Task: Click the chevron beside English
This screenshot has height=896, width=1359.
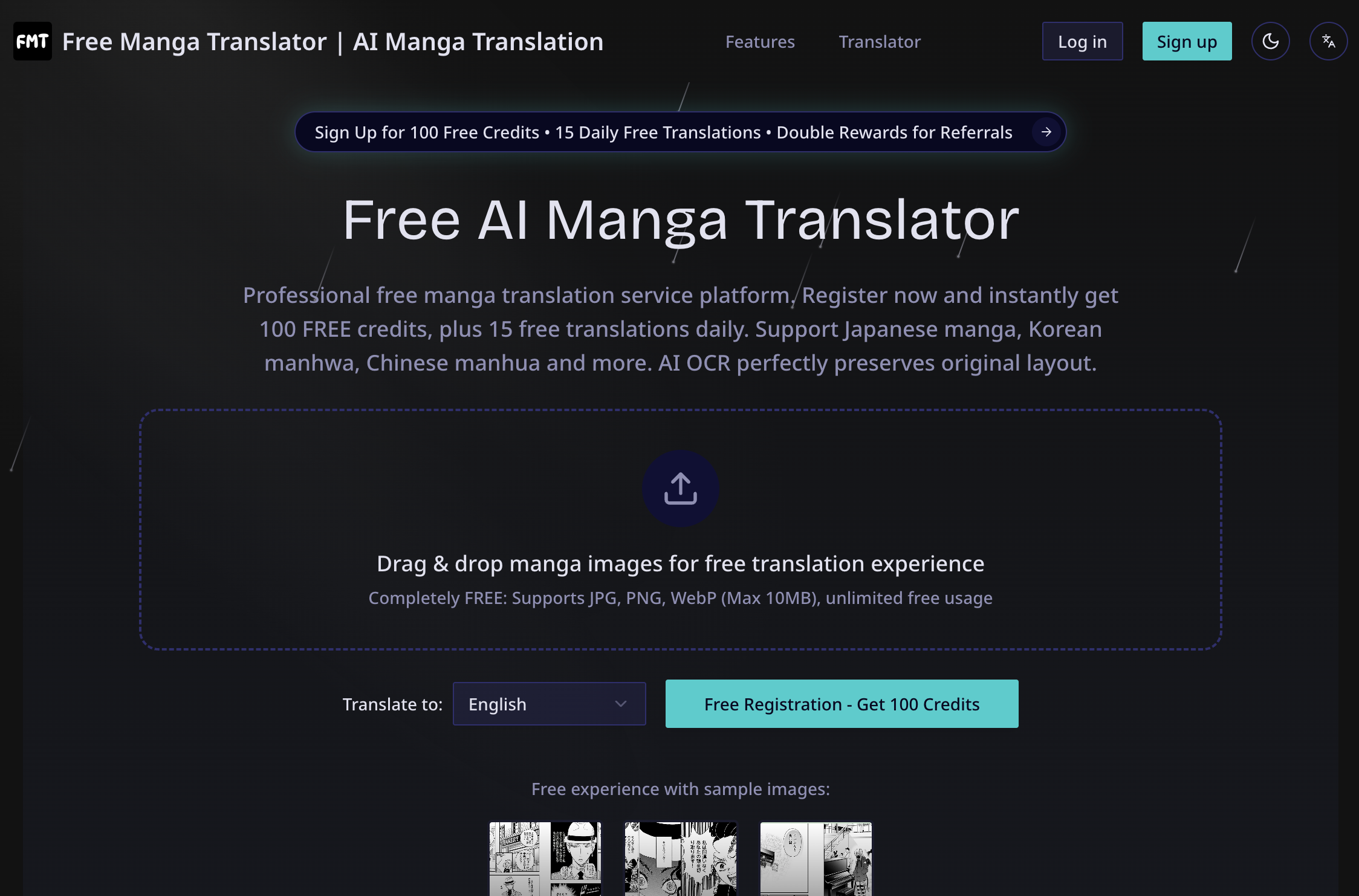Action: click(x=619, y=704)
